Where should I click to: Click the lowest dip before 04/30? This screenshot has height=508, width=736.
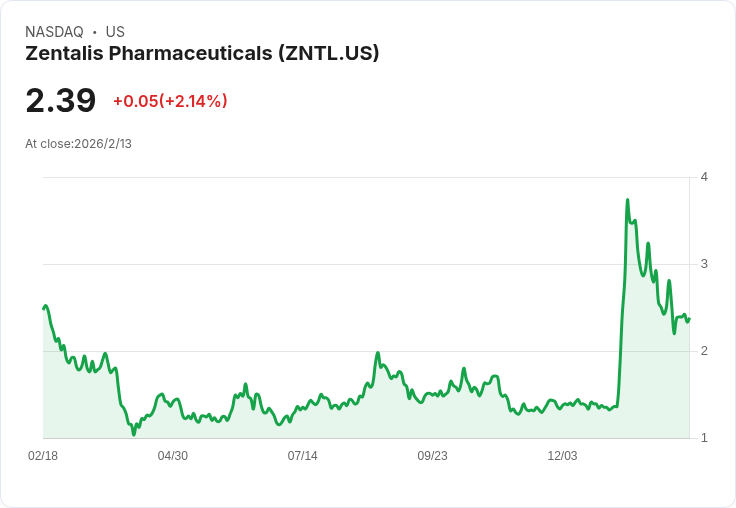(x=134, y=434)
